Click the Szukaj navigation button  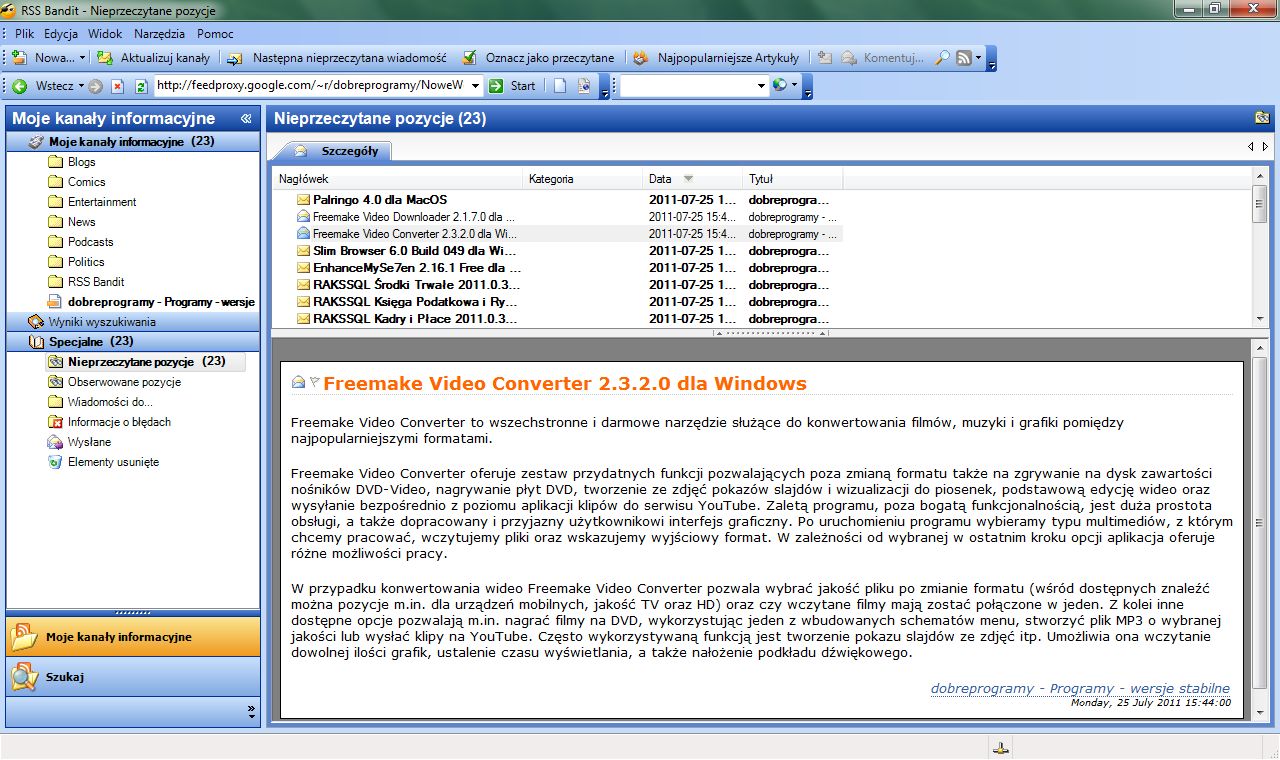(x=133, y=677)
